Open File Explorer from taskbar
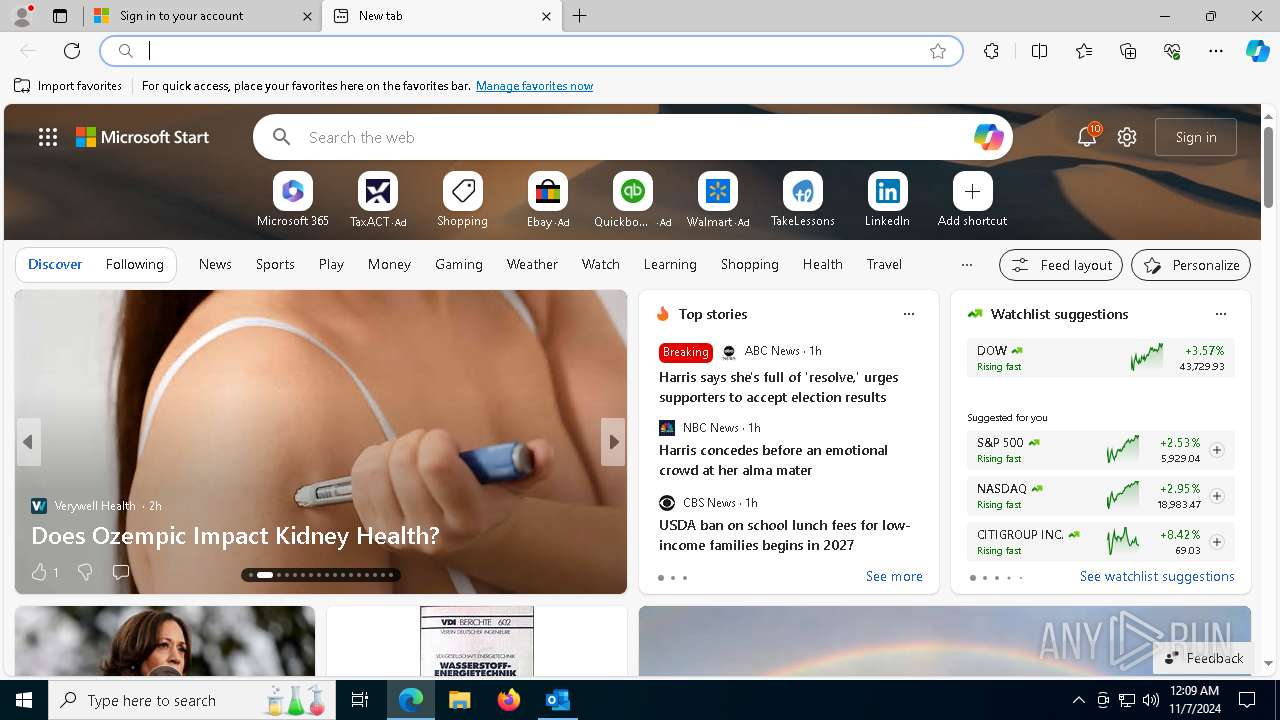Viewport: 1280px width, 720px height. point(460,700)
